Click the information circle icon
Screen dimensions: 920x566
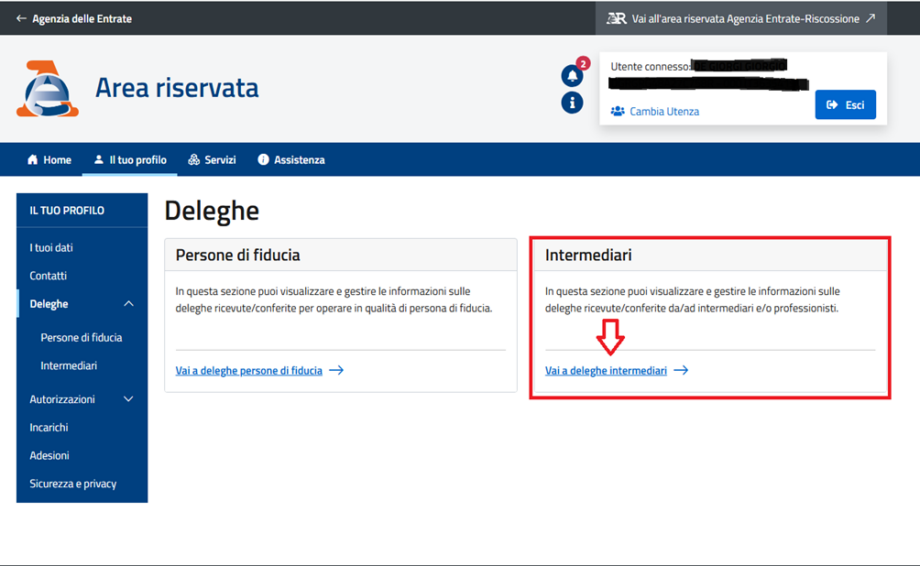pyautogui.click(x=572, y=102)
